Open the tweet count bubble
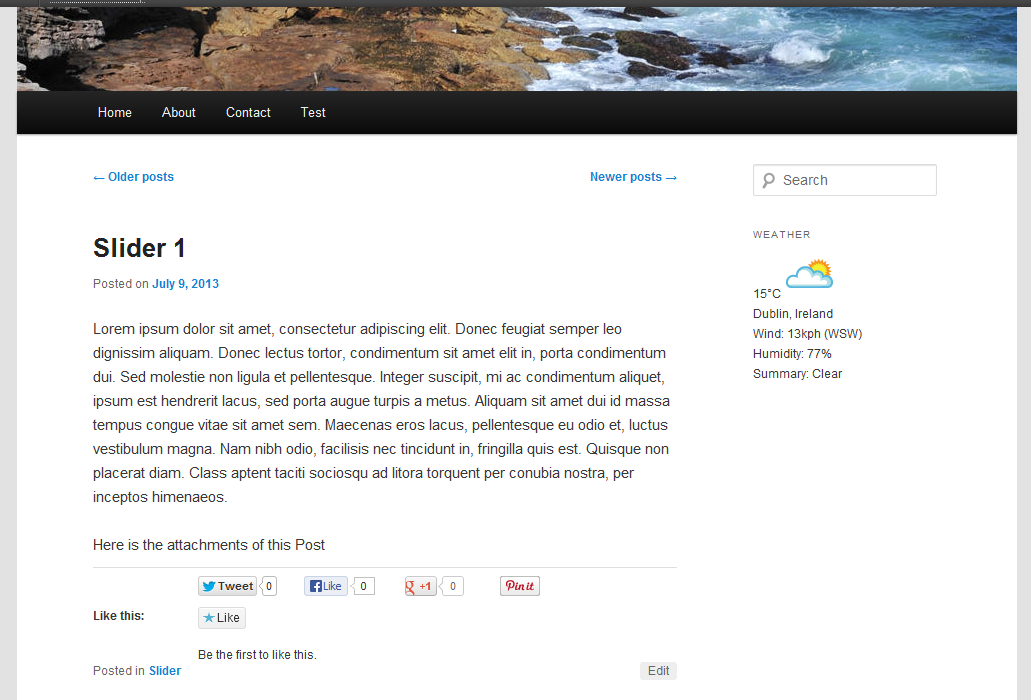 [x=269, y=586]
